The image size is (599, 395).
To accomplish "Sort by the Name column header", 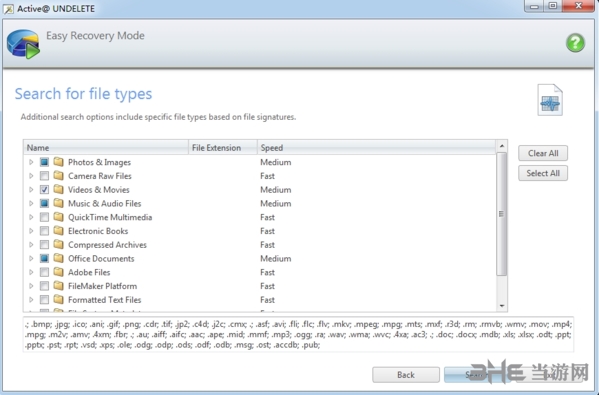I will point(106,147).
